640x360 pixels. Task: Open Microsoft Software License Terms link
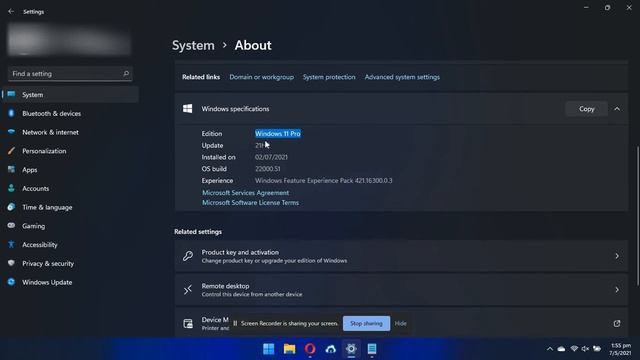tap(250, 203)
